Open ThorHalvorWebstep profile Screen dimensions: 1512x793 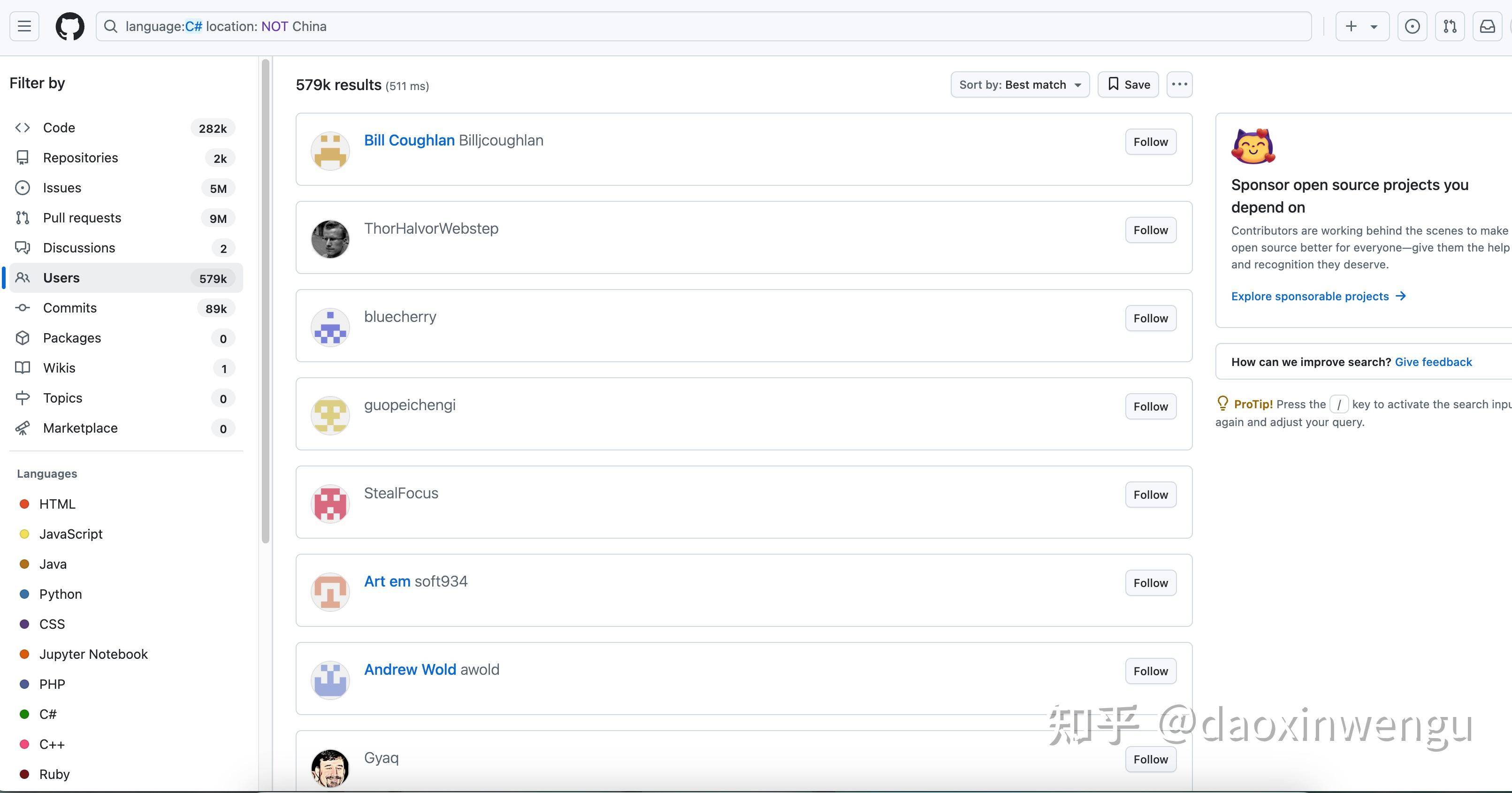pyautogui.click(x=431, y=229)
